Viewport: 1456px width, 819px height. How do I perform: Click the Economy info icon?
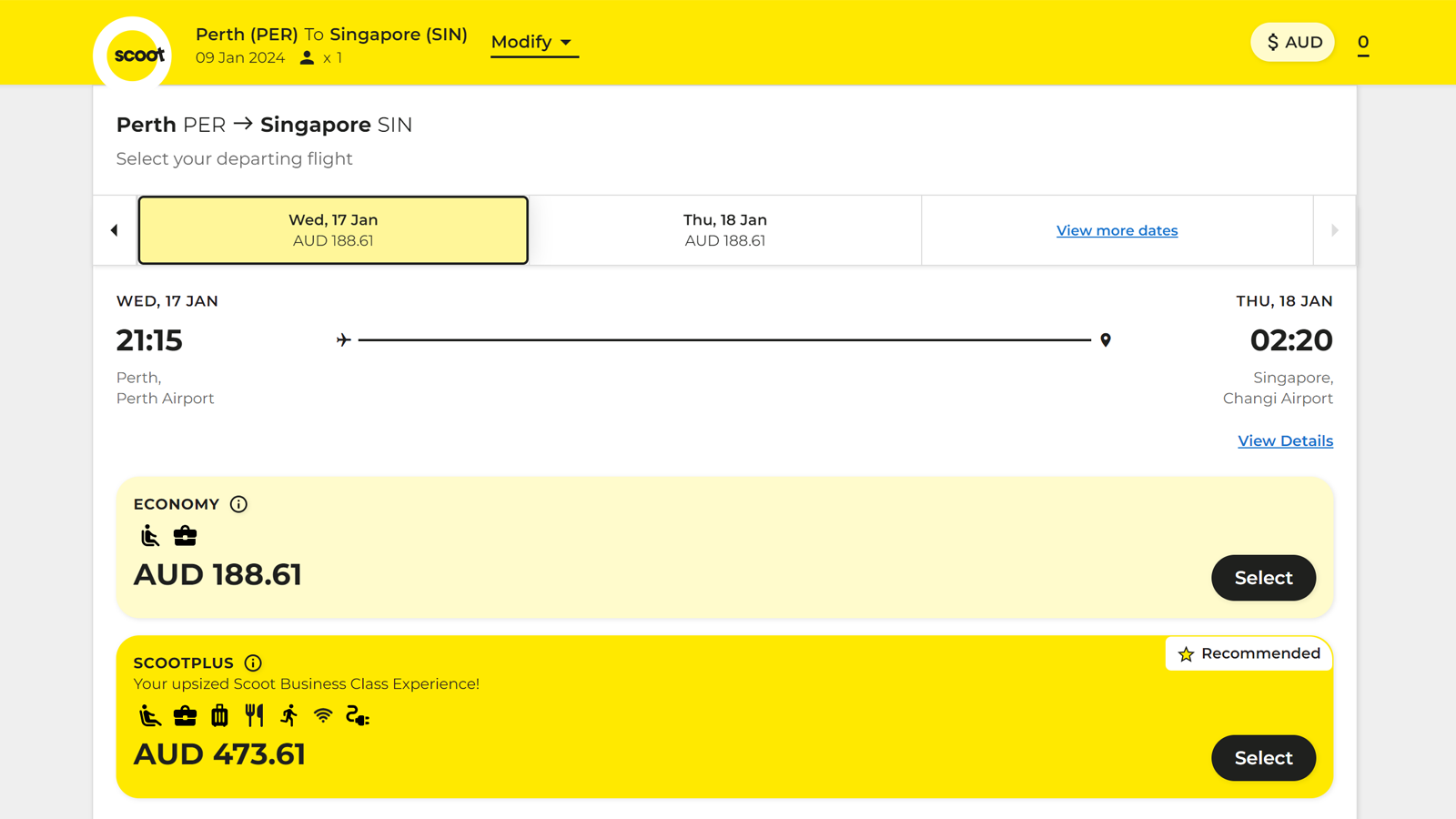238,504
